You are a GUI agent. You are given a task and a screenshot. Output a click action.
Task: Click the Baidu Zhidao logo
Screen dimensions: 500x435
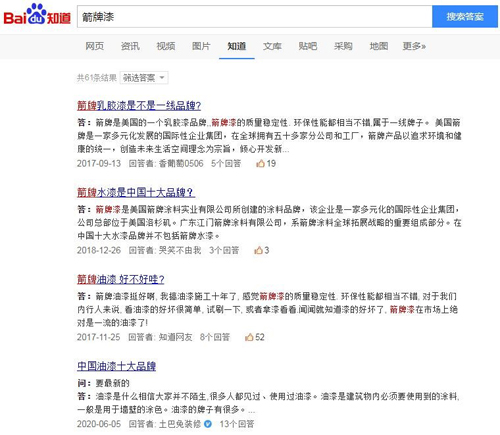tap(37, 15)
